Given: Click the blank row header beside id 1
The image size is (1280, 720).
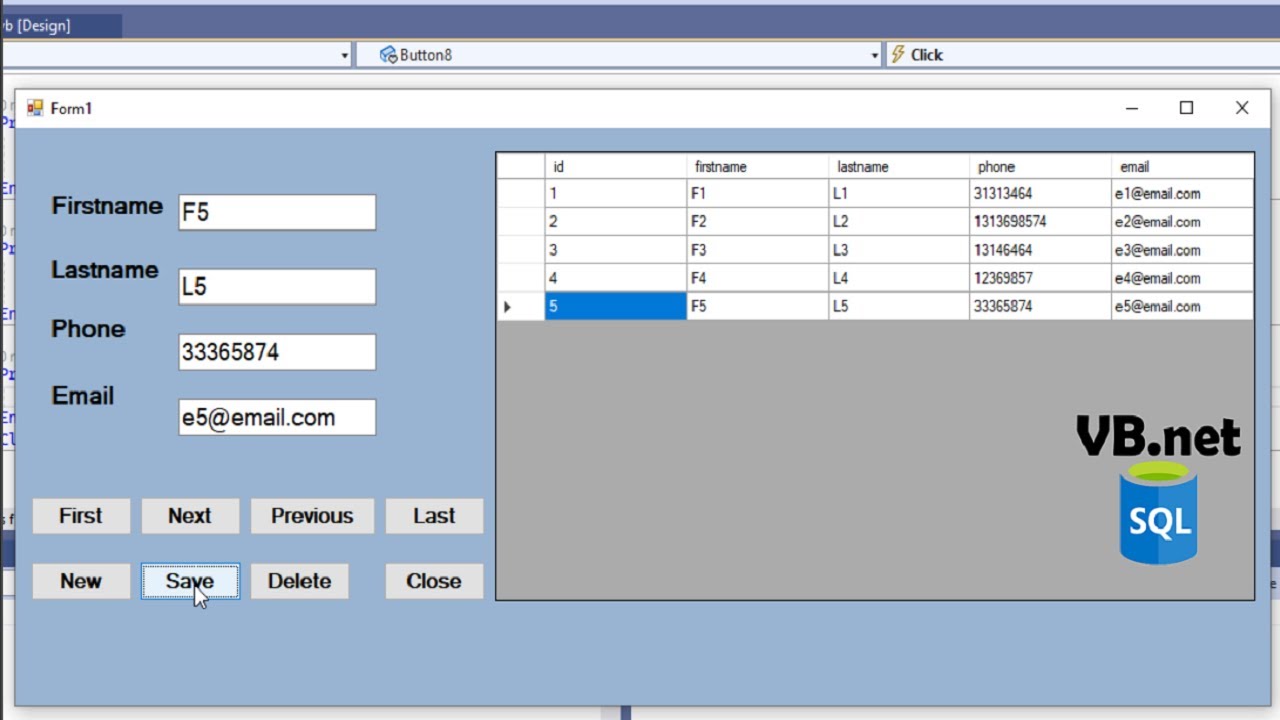Looking at the screenshot, I should click(x=521, y=194).
